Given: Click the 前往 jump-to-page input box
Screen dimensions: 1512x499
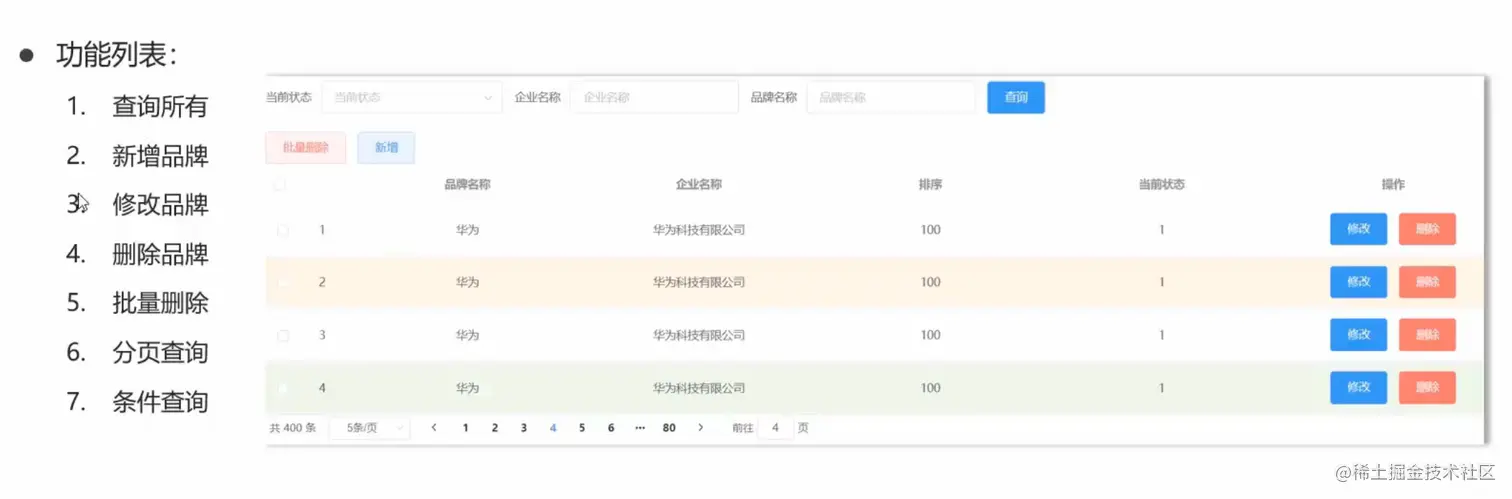Looking at the screenshot, I should [776, 428].
